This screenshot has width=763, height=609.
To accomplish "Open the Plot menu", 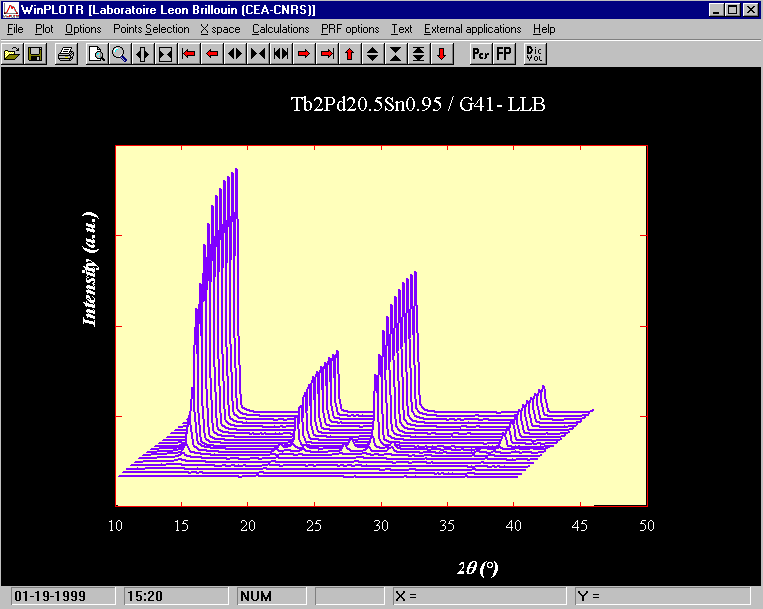I will 44,29.
